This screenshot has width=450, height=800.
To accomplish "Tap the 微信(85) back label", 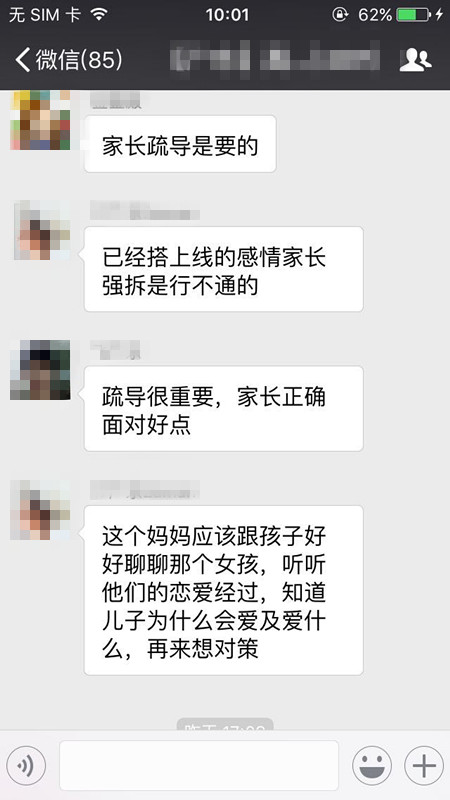I will point(79,60).
